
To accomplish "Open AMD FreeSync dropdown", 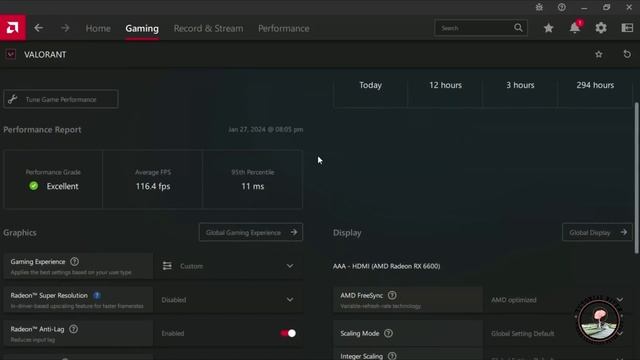I will point(558,300).
